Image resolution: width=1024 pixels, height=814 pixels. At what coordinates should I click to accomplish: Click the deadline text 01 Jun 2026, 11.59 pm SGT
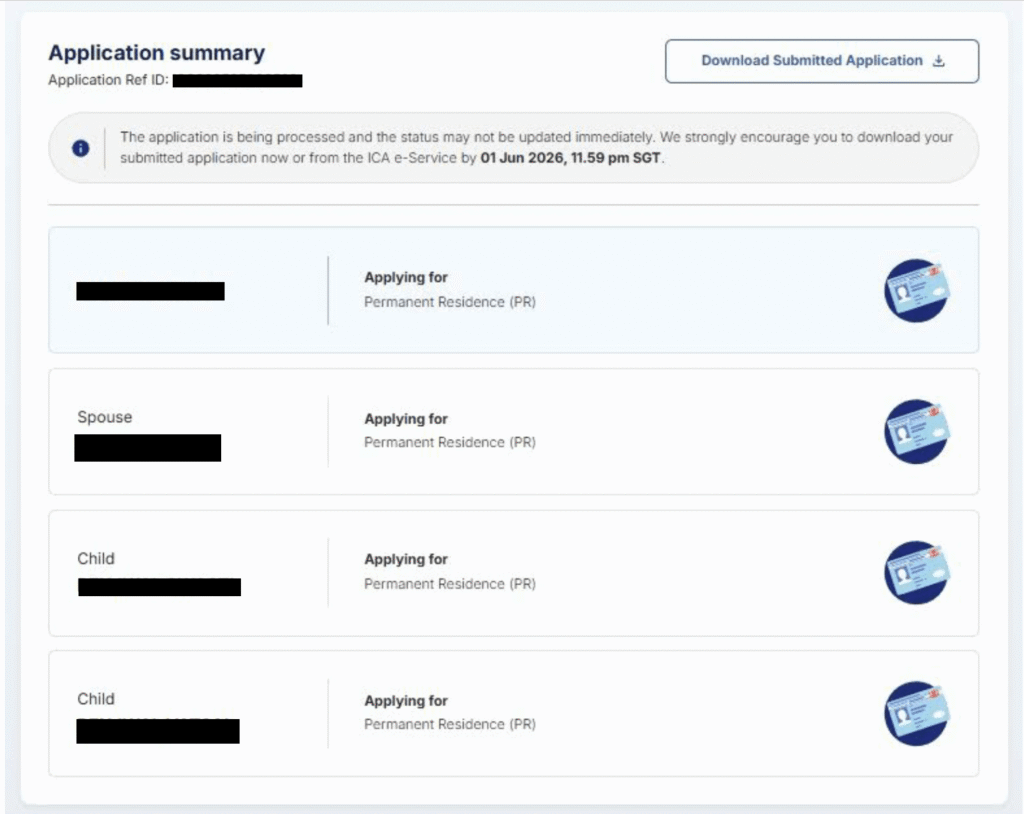click(570, 158)
